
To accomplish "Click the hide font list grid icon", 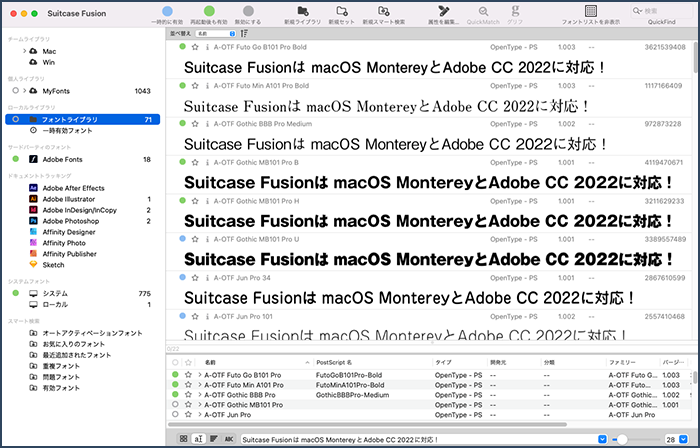I will 591,11.
